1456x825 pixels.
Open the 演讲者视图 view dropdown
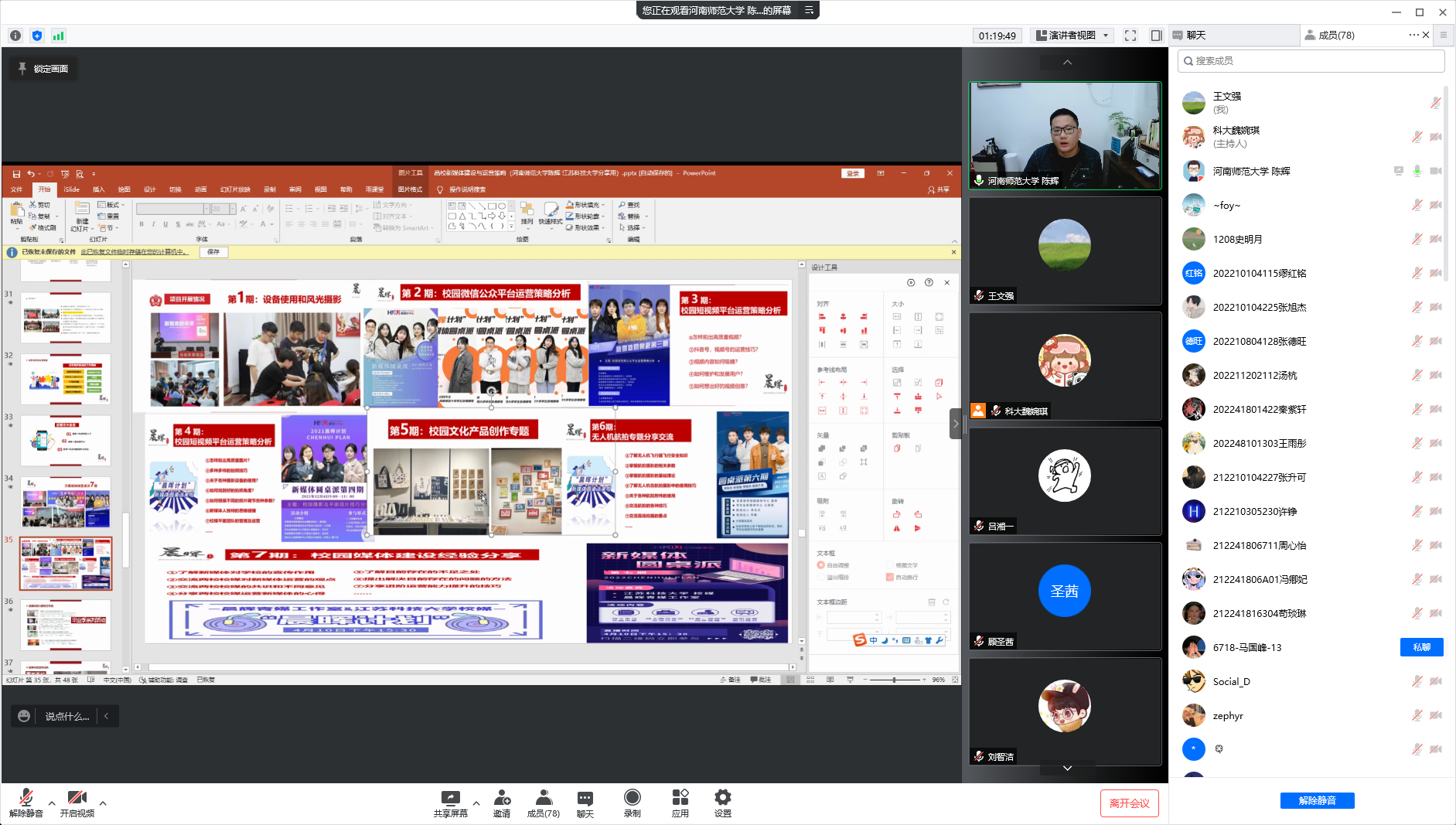pos(1072,36)
